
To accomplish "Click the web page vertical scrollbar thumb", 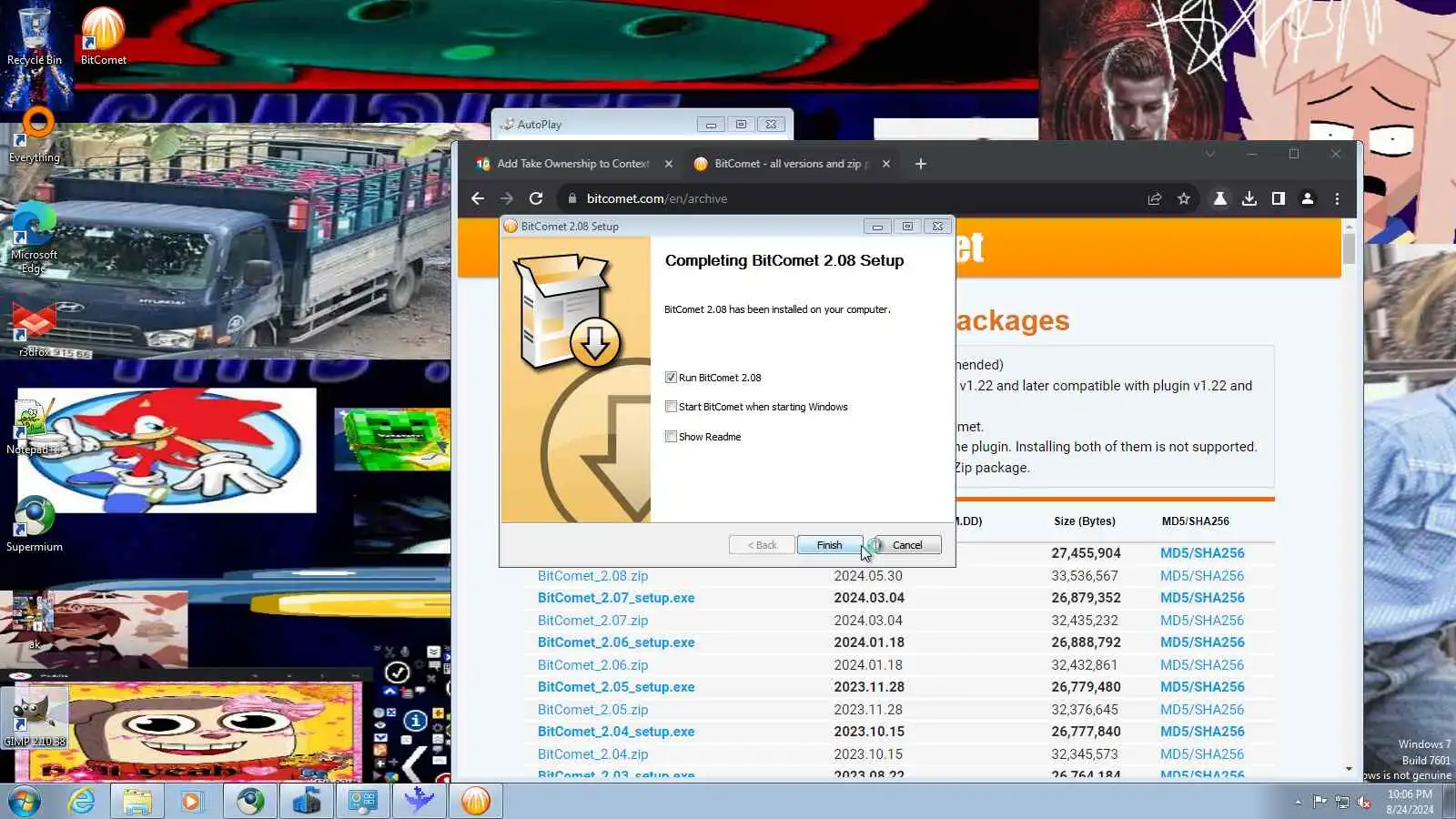I will 1349,248.
